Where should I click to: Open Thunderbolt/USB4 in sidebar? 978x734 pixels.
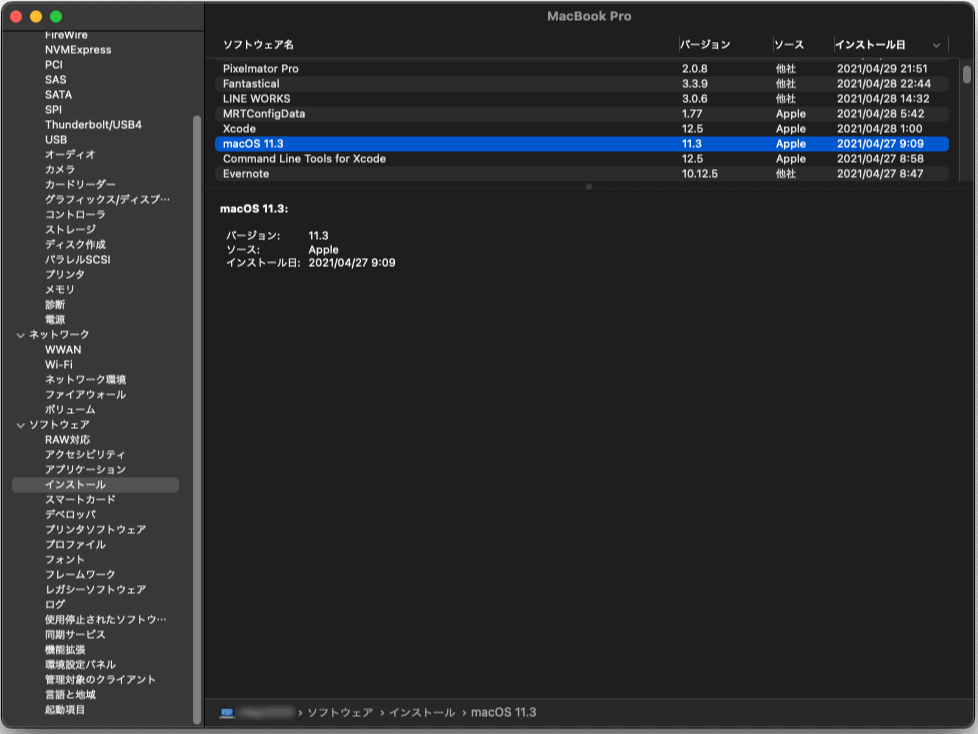click(x=94, y=125)
